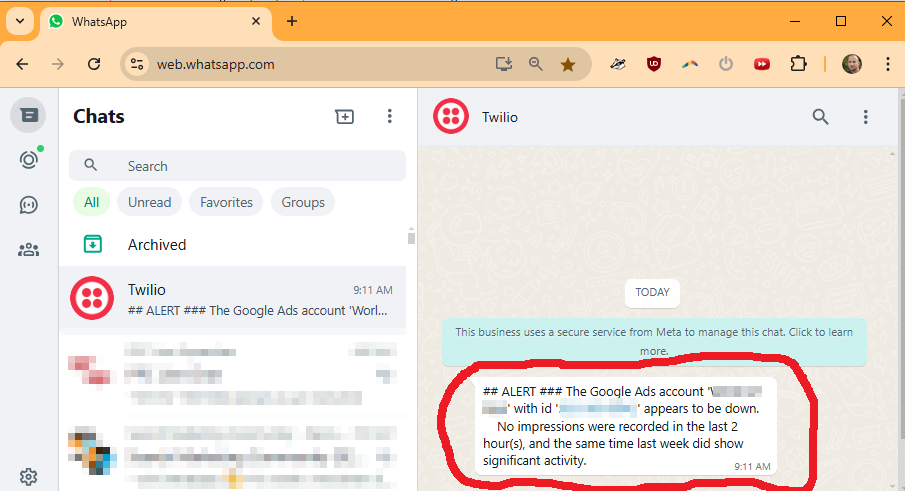Close the WhatsApp browser tab
Image resolution: width=905 pixels, height=491 pixels.
click(256, 21)
